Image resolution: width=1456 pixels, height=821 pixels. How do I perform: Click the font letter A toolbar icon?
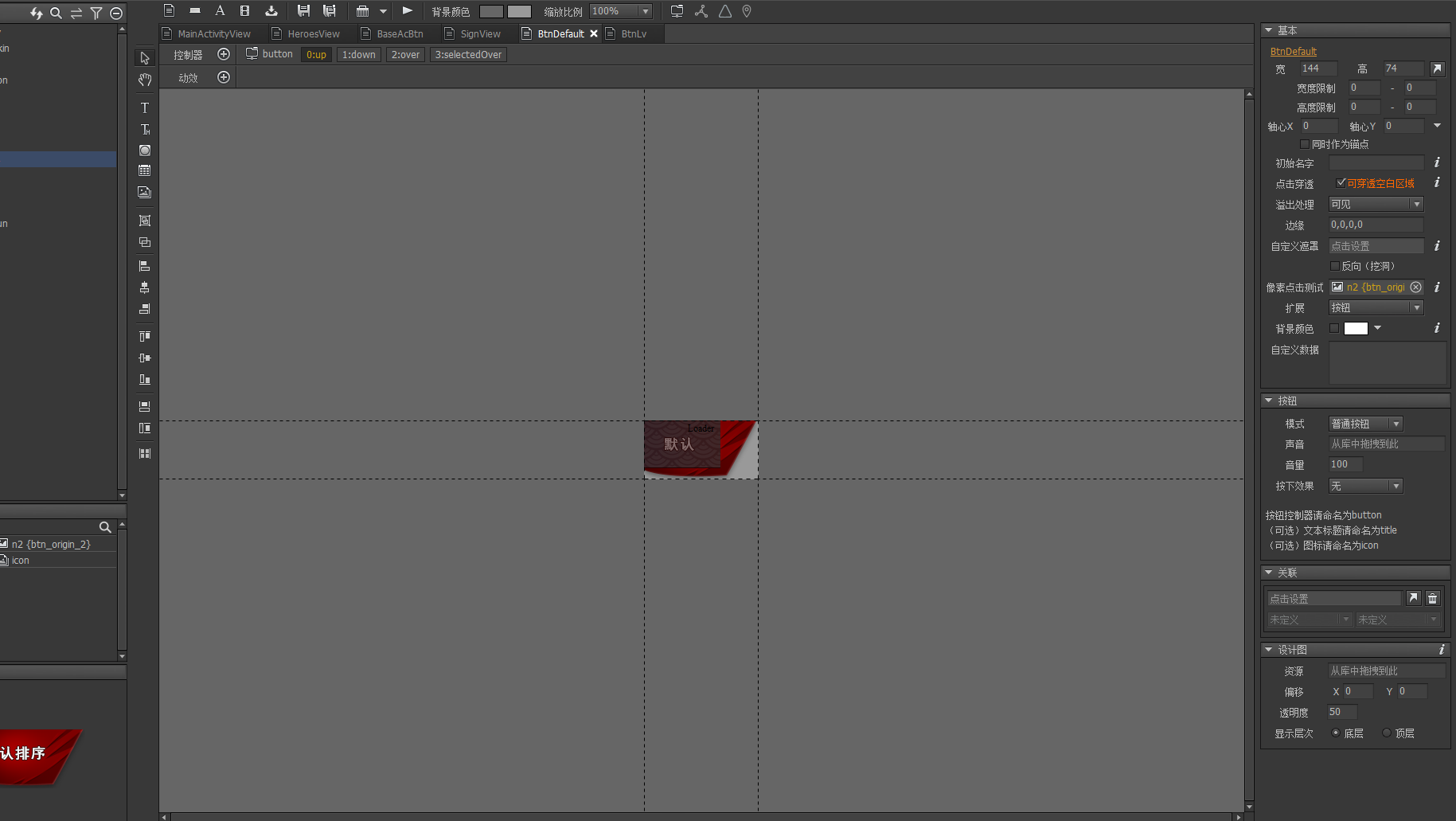coord(221,11)
